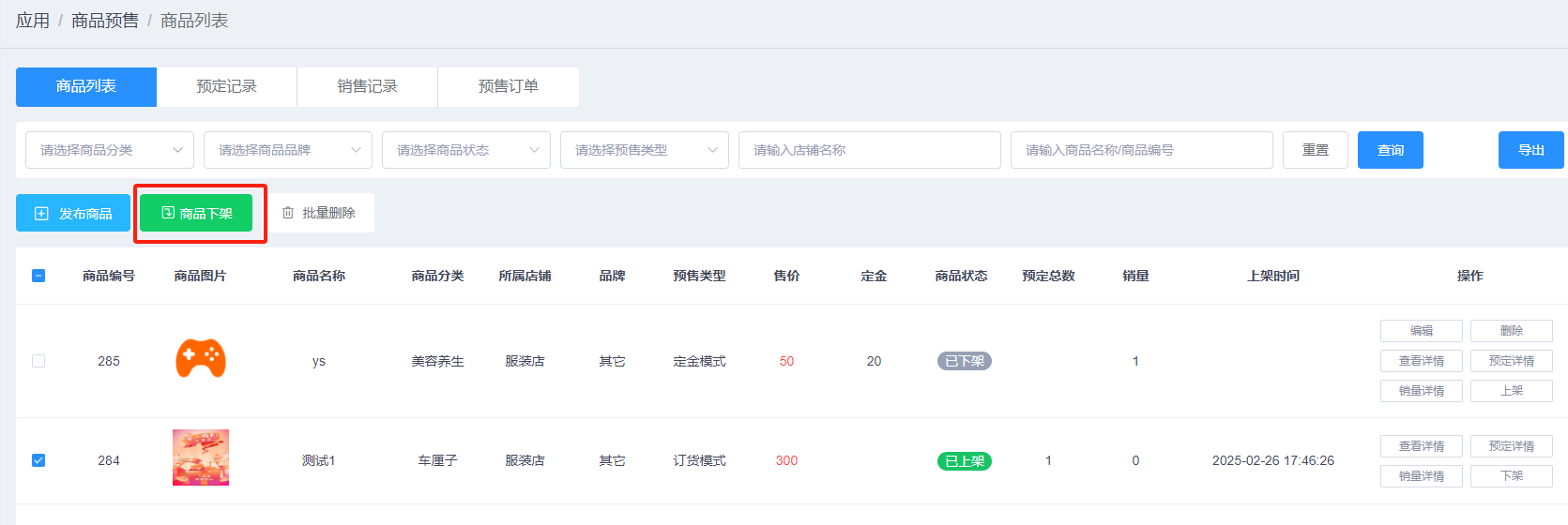Expand the 请选择商品状态 dropdown

[x=465, y=150]
